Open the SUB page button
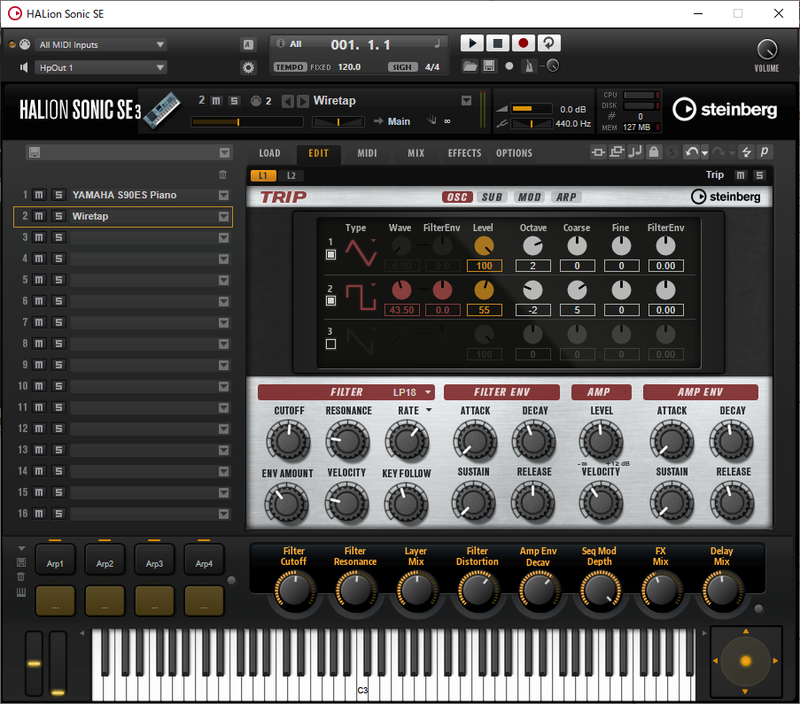Screen dimensions: 800x704 tap(492, 197)
